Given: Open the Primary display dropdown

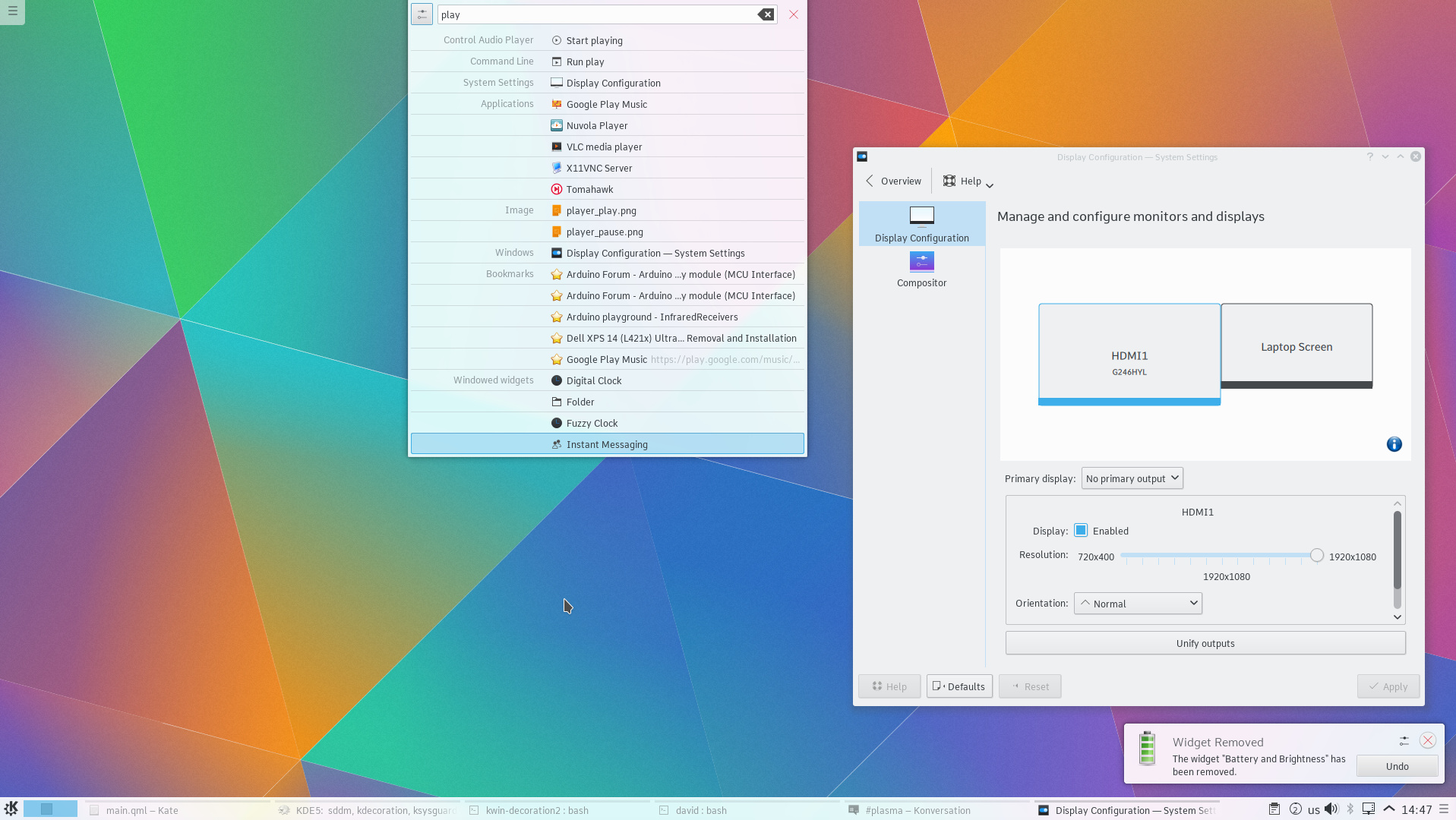Looking at the screenshot, I should pos(1131,478).
